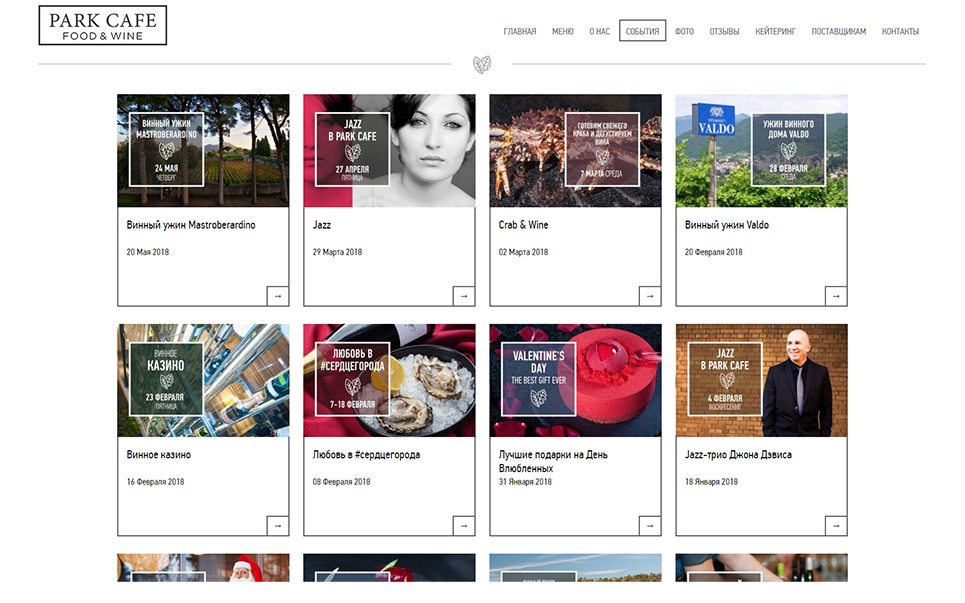Click the Park Cafe Food & Wine logo

click(103, 25)
